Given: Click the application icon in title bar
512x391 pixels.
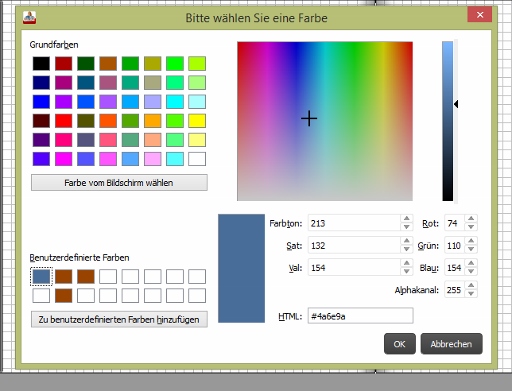Looking at the screenshot, I should [x=29, y=17].
